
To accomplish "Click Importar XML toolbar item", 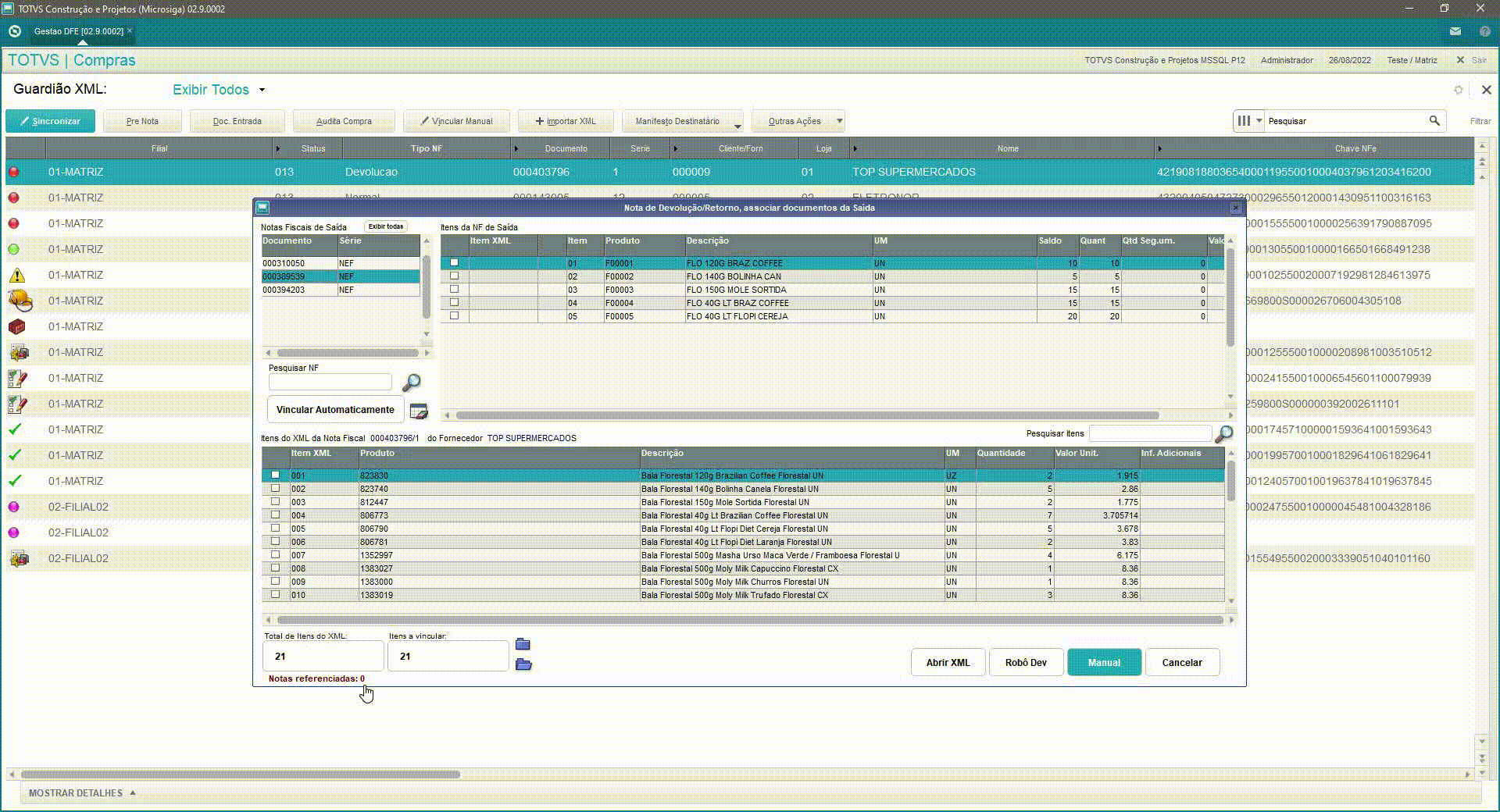I will pos(566,121).
